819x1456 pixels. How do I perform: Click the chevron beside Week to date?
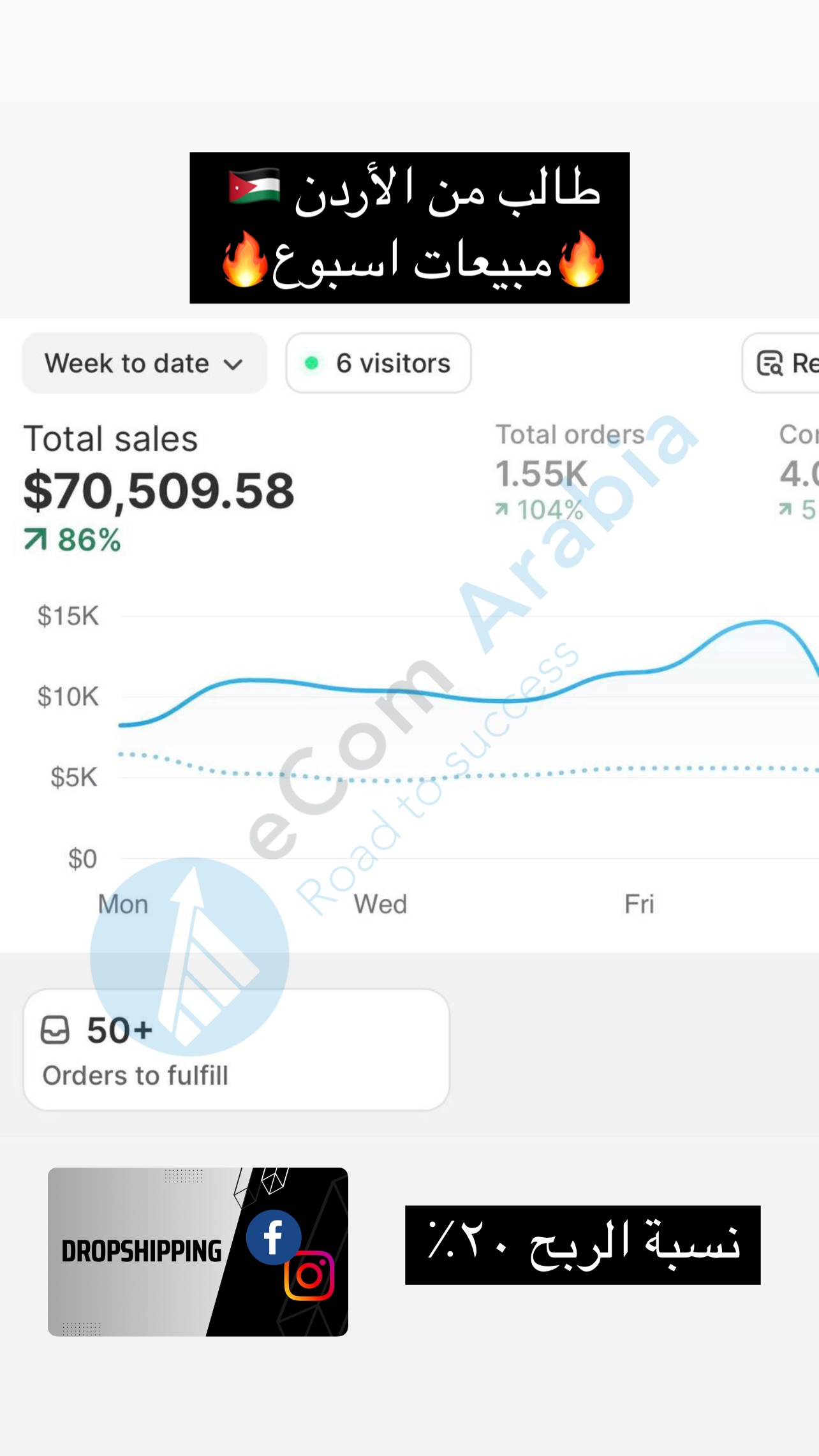(233, 364)
